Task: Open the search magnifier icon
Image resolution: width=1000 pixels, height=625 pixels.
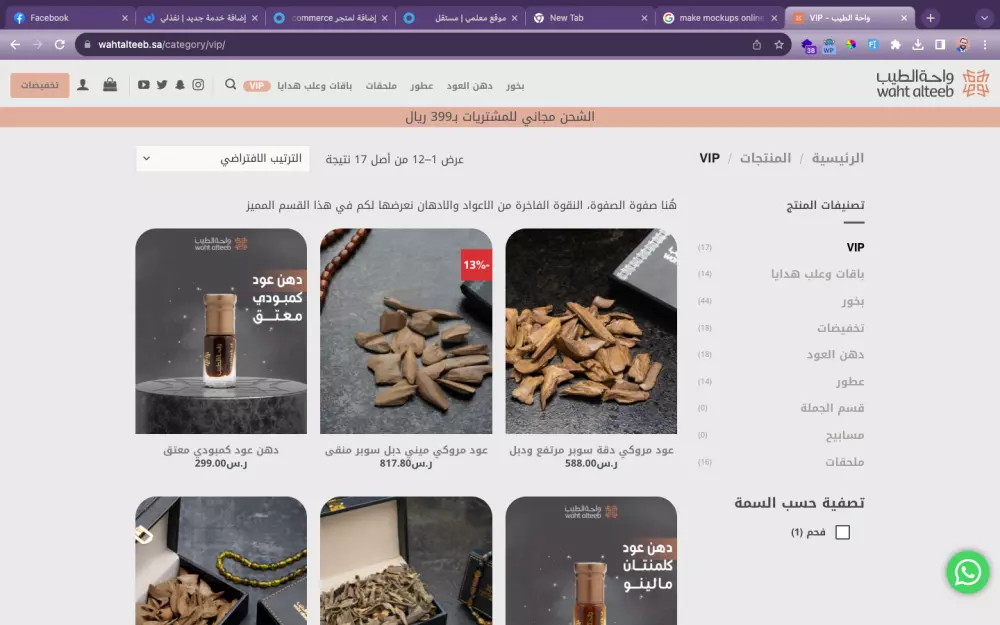Action: click(231, 85)
